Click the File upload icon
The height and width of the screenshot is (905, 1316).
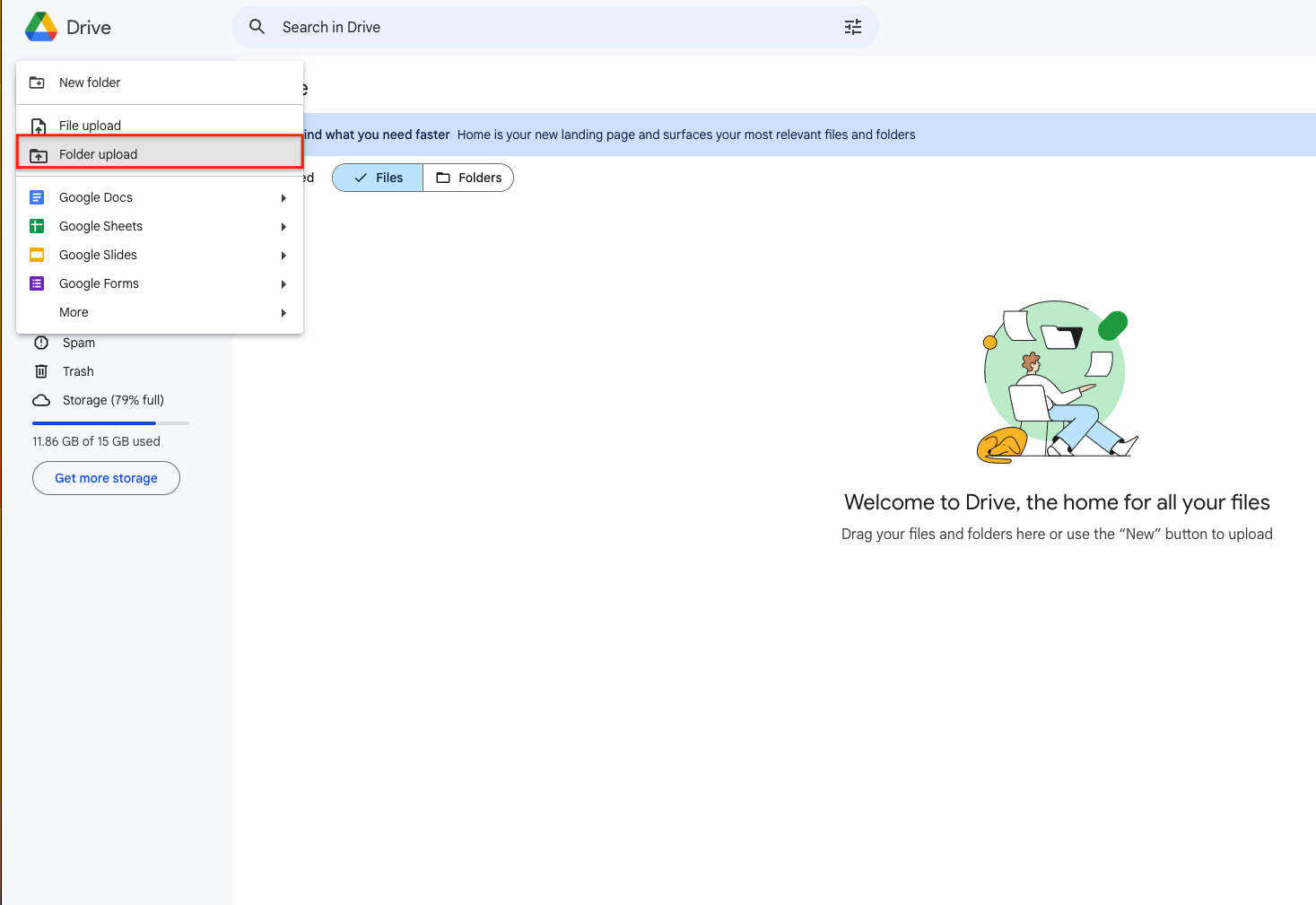[38, 126]
